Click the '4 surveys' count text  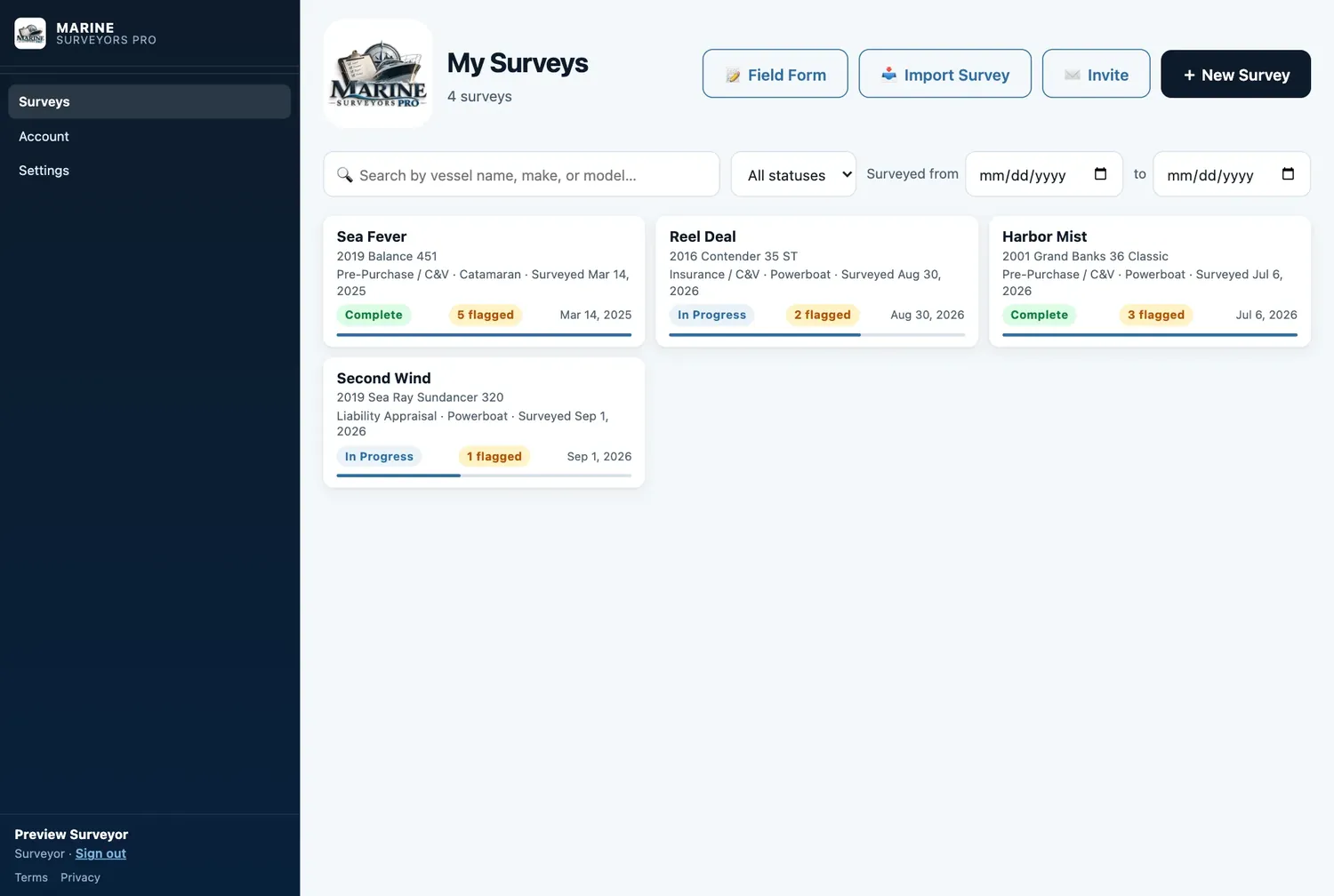(479, 96)
